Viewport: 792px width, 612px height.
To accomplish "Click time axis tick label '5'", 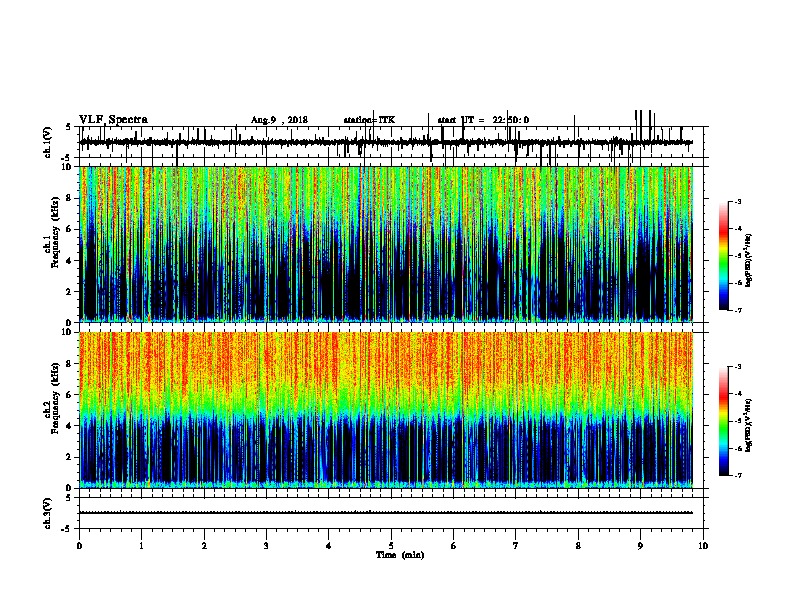I will 391,546.
